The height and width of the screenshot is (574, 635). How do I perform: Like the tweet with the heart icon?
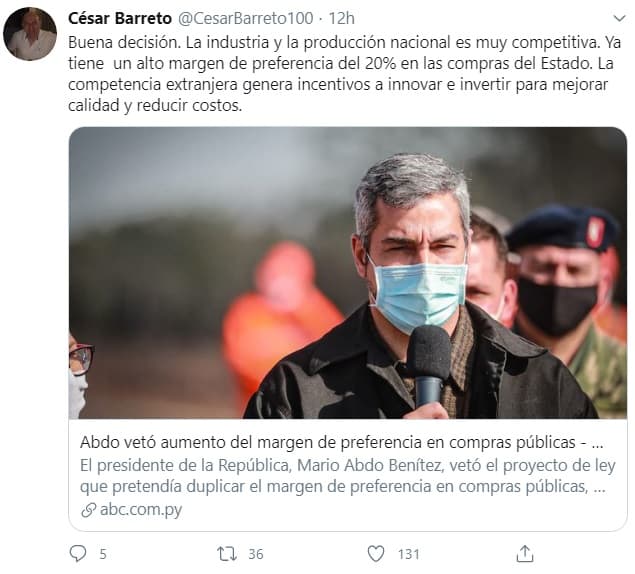[x=375, y=553]
